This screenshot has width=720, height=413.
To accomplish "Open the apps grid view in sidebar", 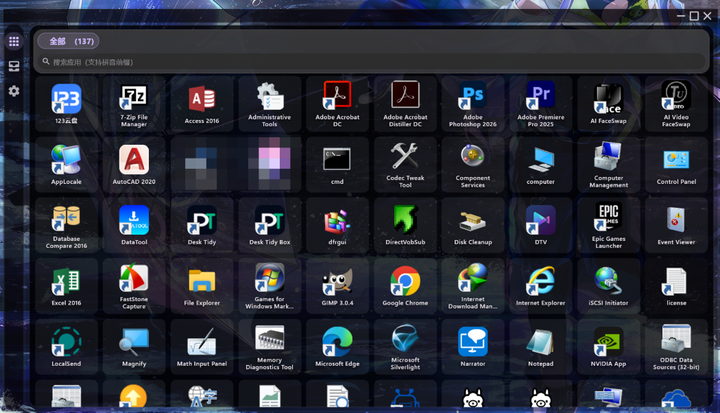I will click(14, 41).
